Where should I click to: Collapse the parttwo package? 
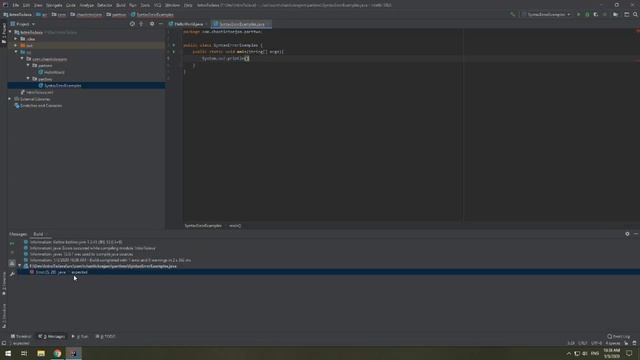click(x=28, y=79)
